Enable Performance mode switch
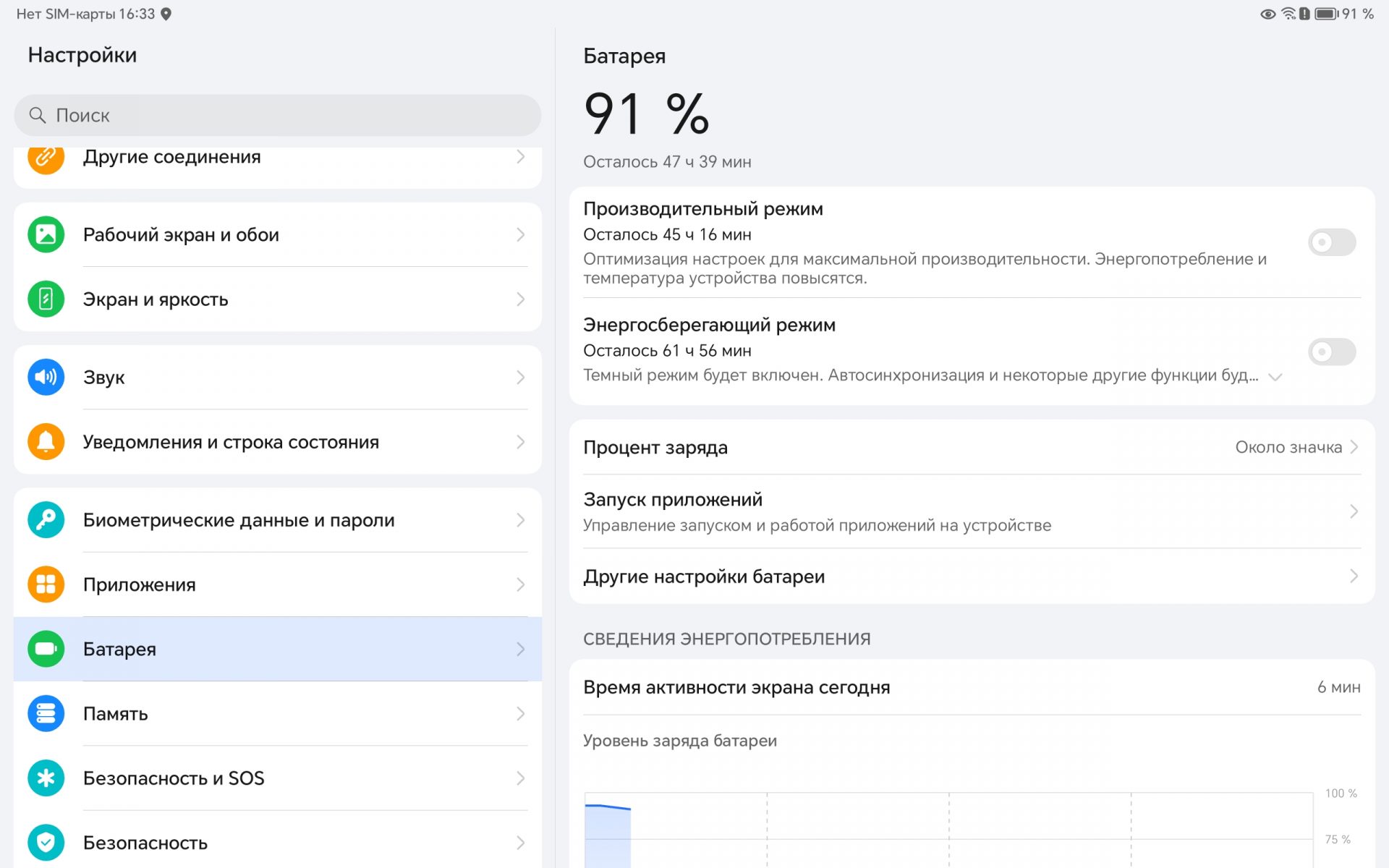This screenshot has width=1389, height=868. [x=1331, y=242]
